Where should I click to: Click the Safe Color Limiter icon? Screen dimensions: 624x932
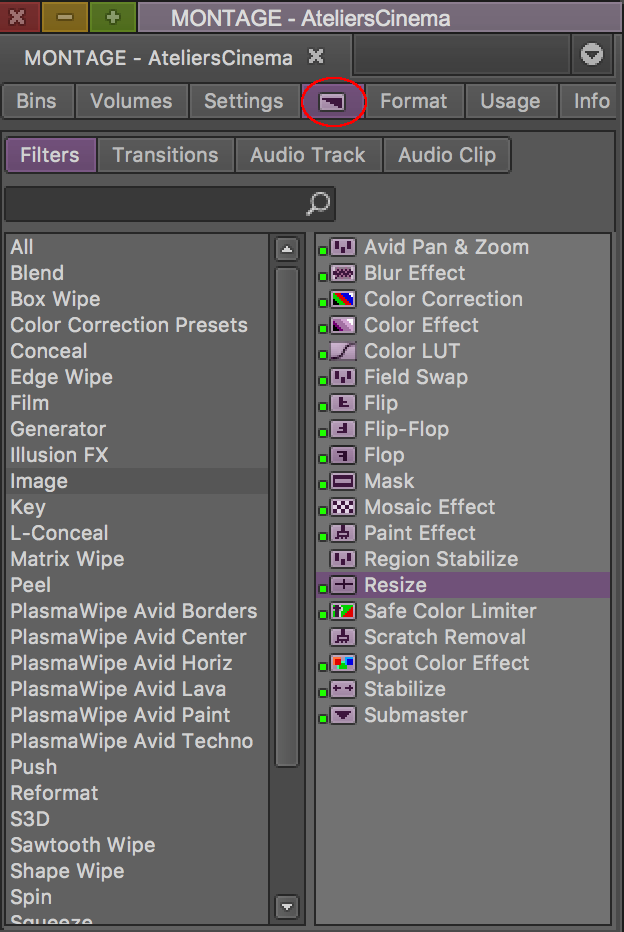click(x=343, y=611)
